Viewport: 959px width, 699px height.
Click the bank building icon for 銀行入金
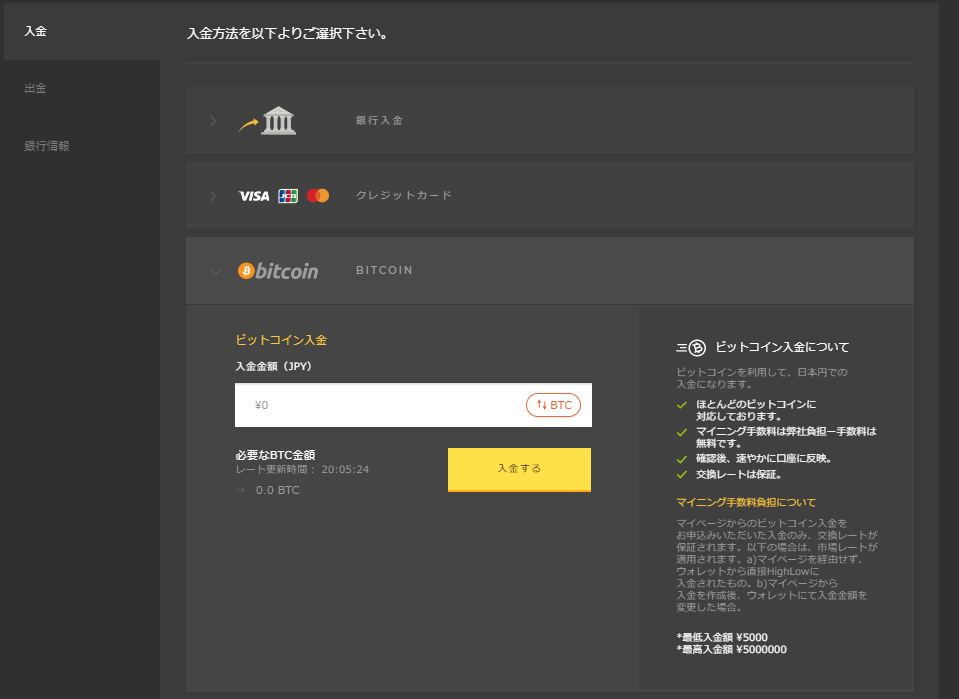(278, 120)
